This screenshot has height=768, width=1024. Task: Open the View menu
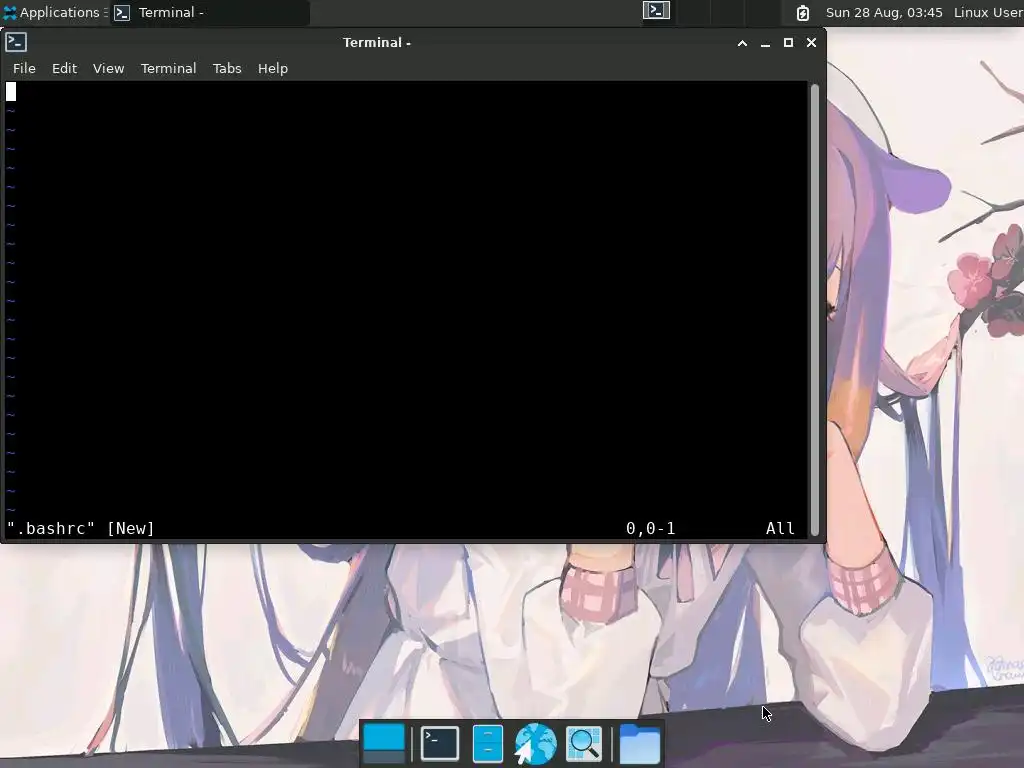(108, 69)
